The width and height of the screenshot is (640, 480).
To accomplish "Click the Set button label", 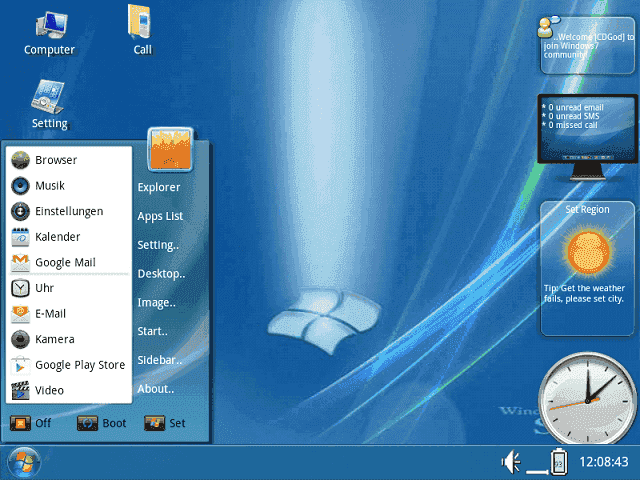I will pyautogui.click(x=178, y=423).
